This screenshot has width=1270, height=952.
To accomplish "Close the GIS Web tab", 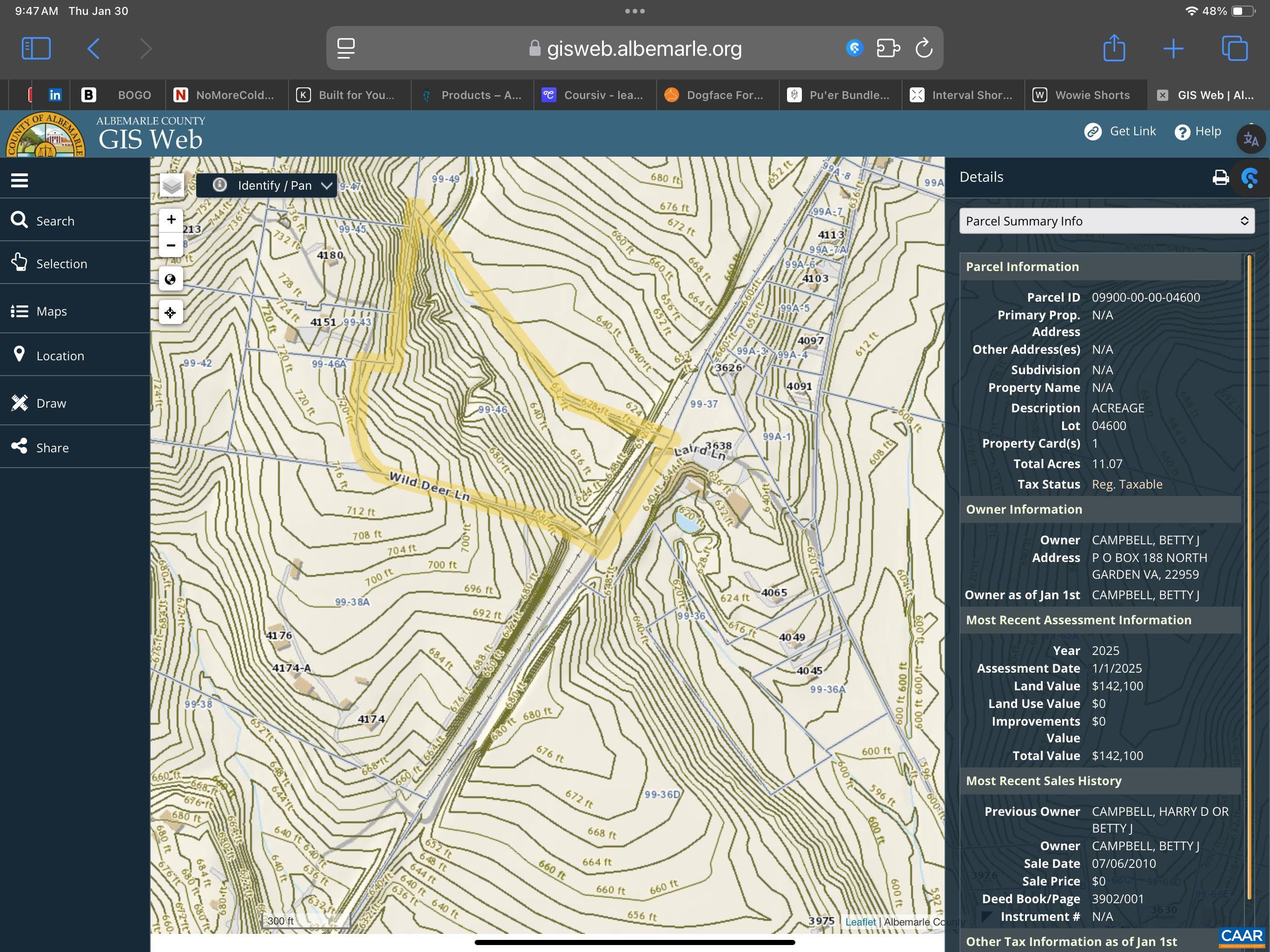I will point(1162,95).
